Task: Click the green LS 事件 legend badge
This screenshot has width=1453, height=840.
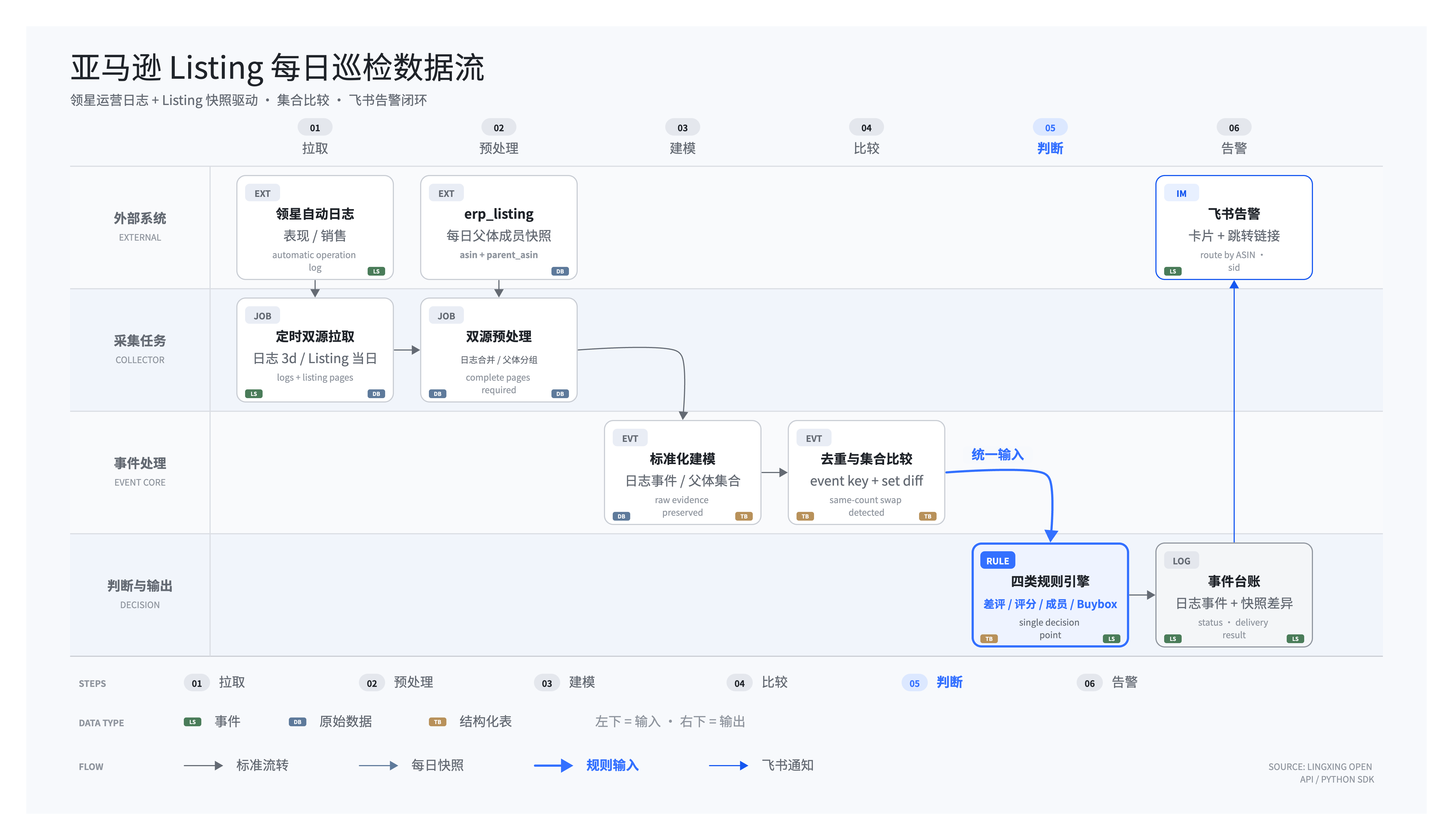Action: (x=193, y=722)
